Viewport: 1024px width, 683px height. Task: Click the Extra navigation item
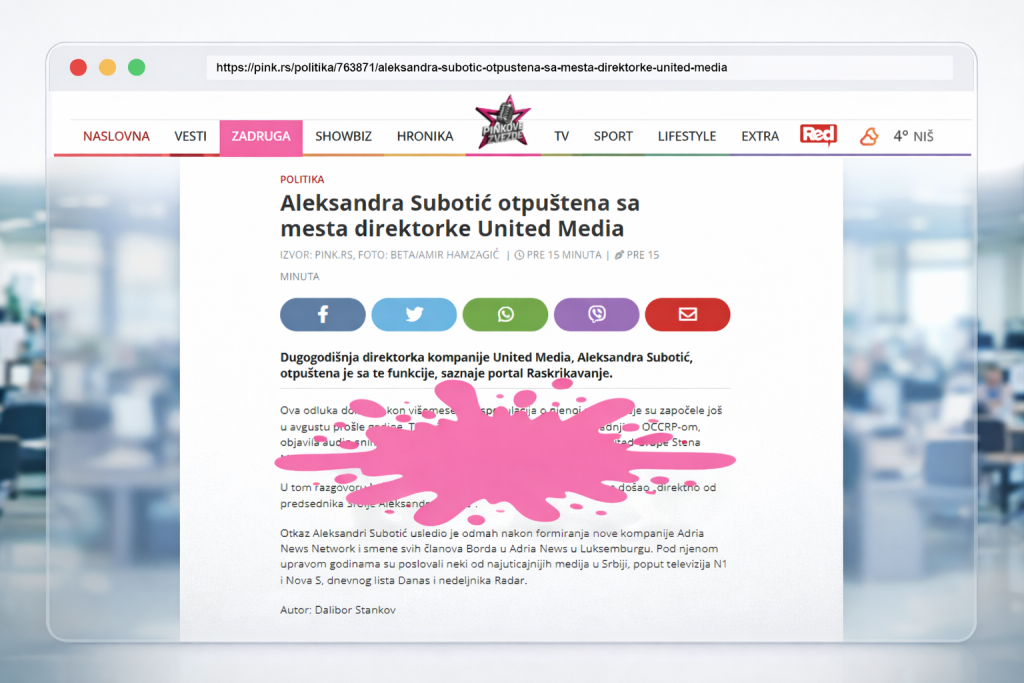pyautogui.click(x=760, y=136)
